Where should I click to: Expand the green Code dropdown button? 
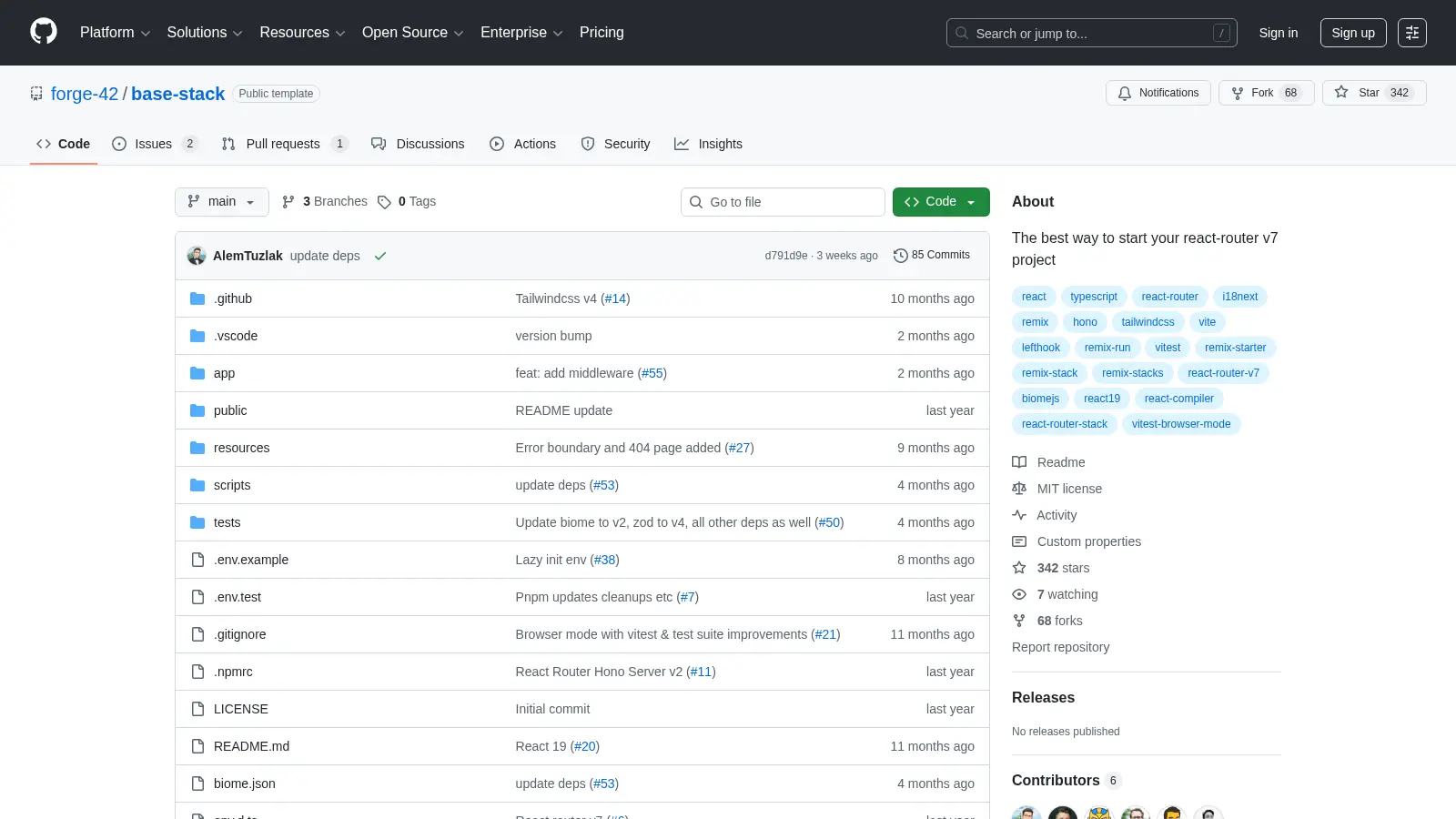(941, 202)
